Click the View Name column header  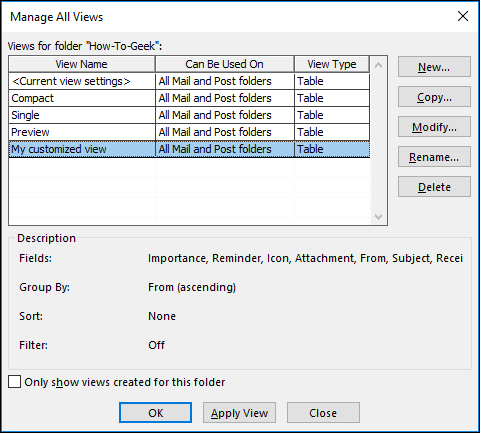point(82,64)
